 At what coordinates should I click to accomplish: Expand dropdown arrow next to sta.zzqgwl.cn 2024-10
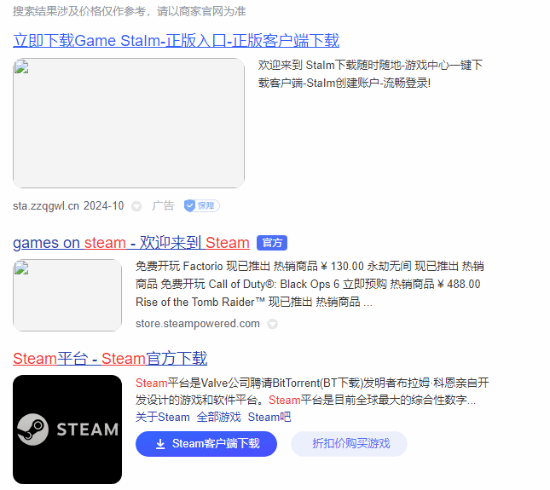click(x=136, y=206)
